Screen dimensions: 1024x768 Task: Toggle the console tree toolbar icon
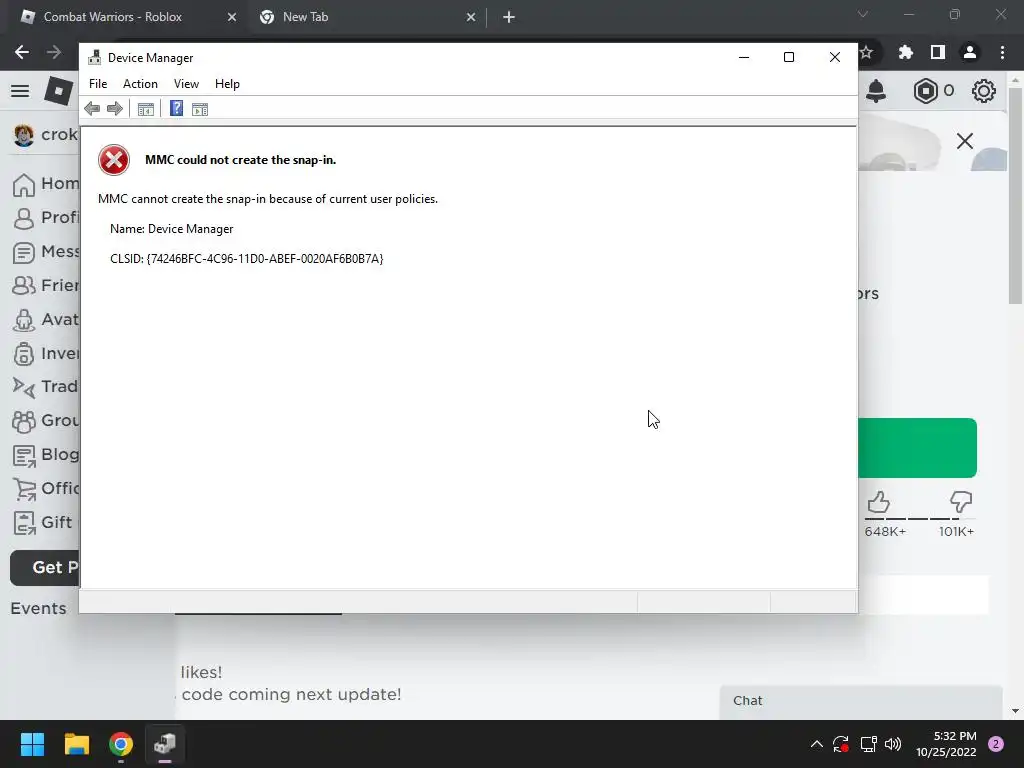[146, 109]
